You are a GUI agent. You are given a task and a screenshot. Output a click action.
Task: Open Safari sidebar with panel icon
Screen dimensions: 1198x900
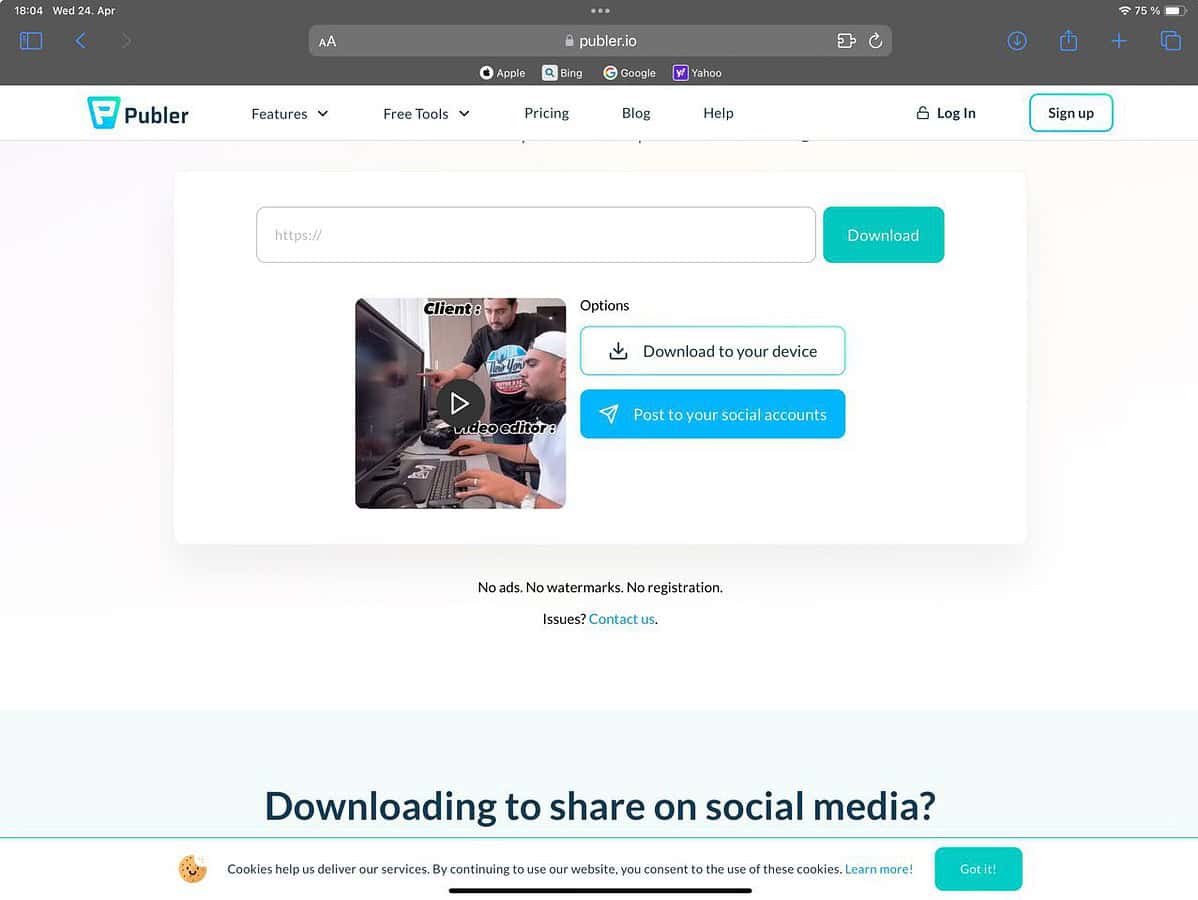(x=30, y=40)
